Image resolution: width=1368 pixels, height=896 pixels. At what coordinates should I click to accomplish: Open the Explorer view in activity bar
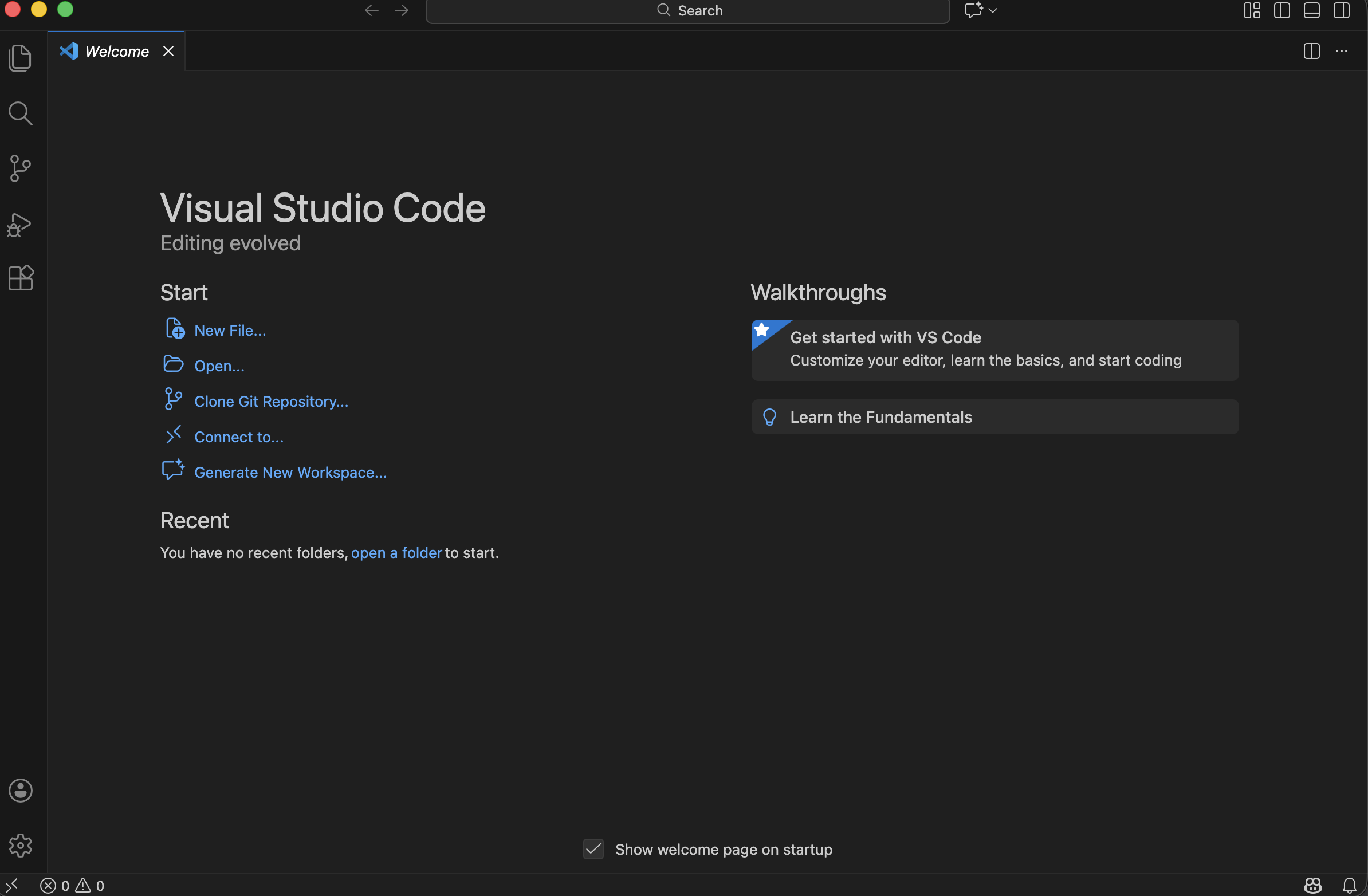tap(20, 58)
